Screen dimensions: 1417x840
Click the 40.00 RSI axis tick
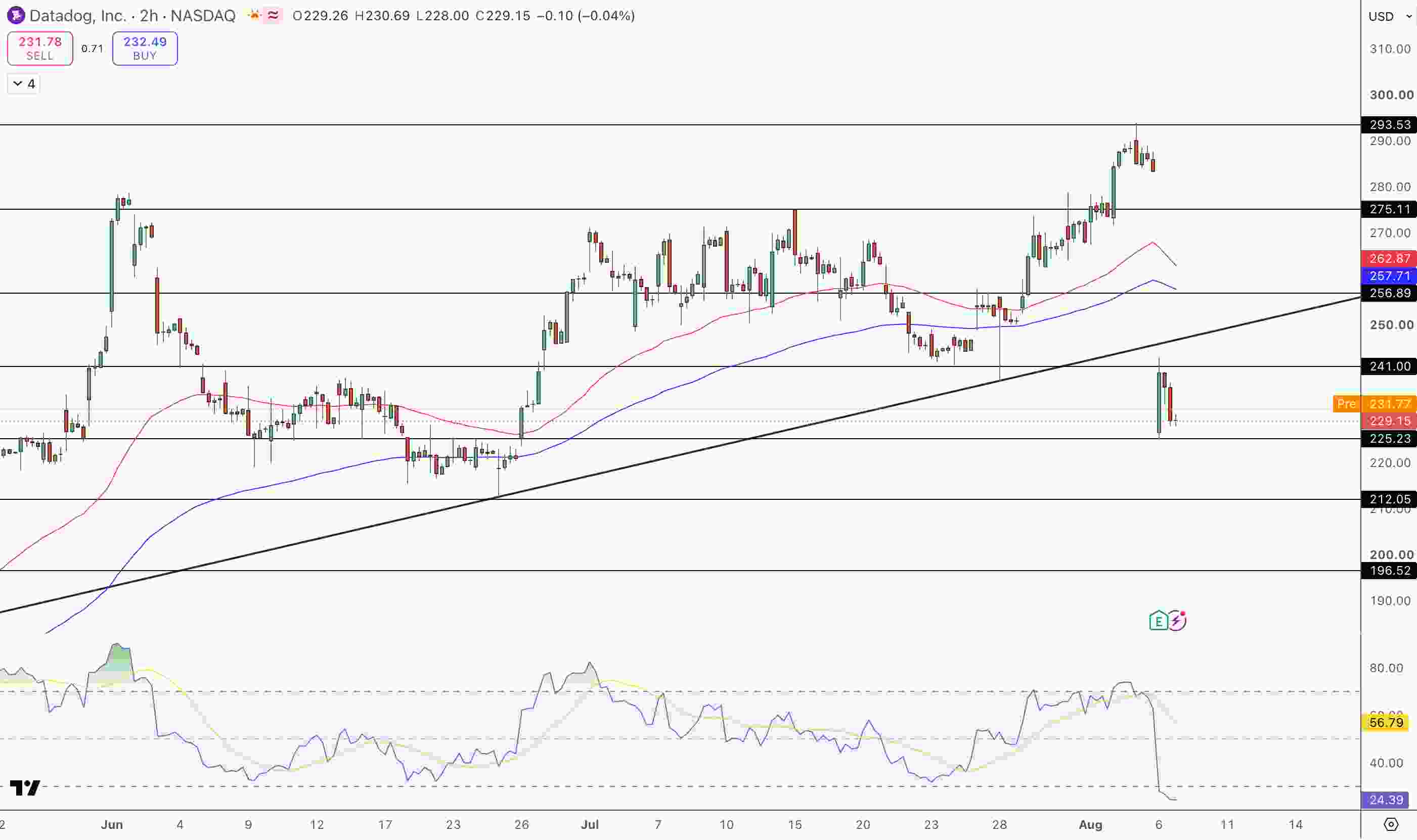pos(1386,763)
